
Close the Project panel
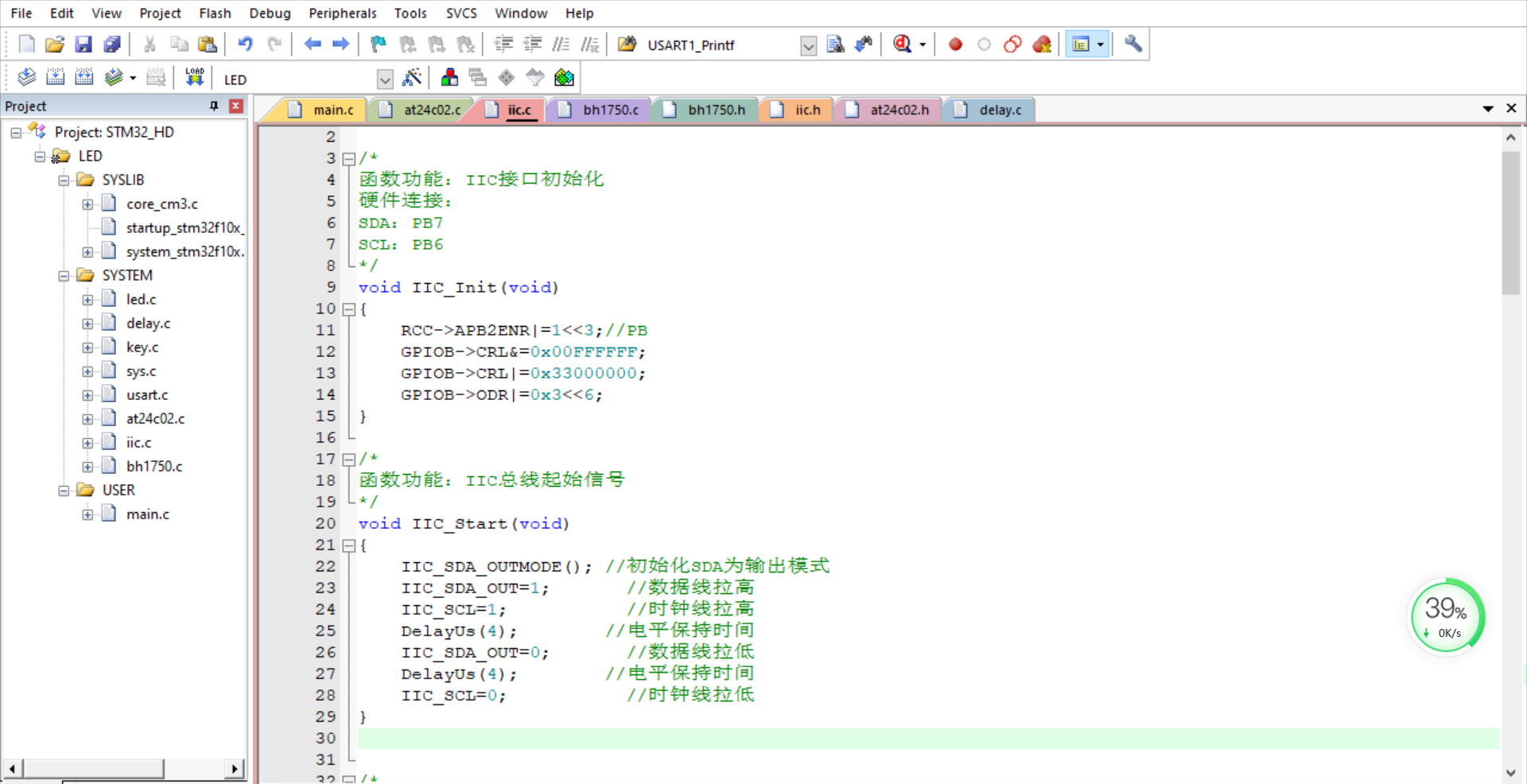(236, 106)
